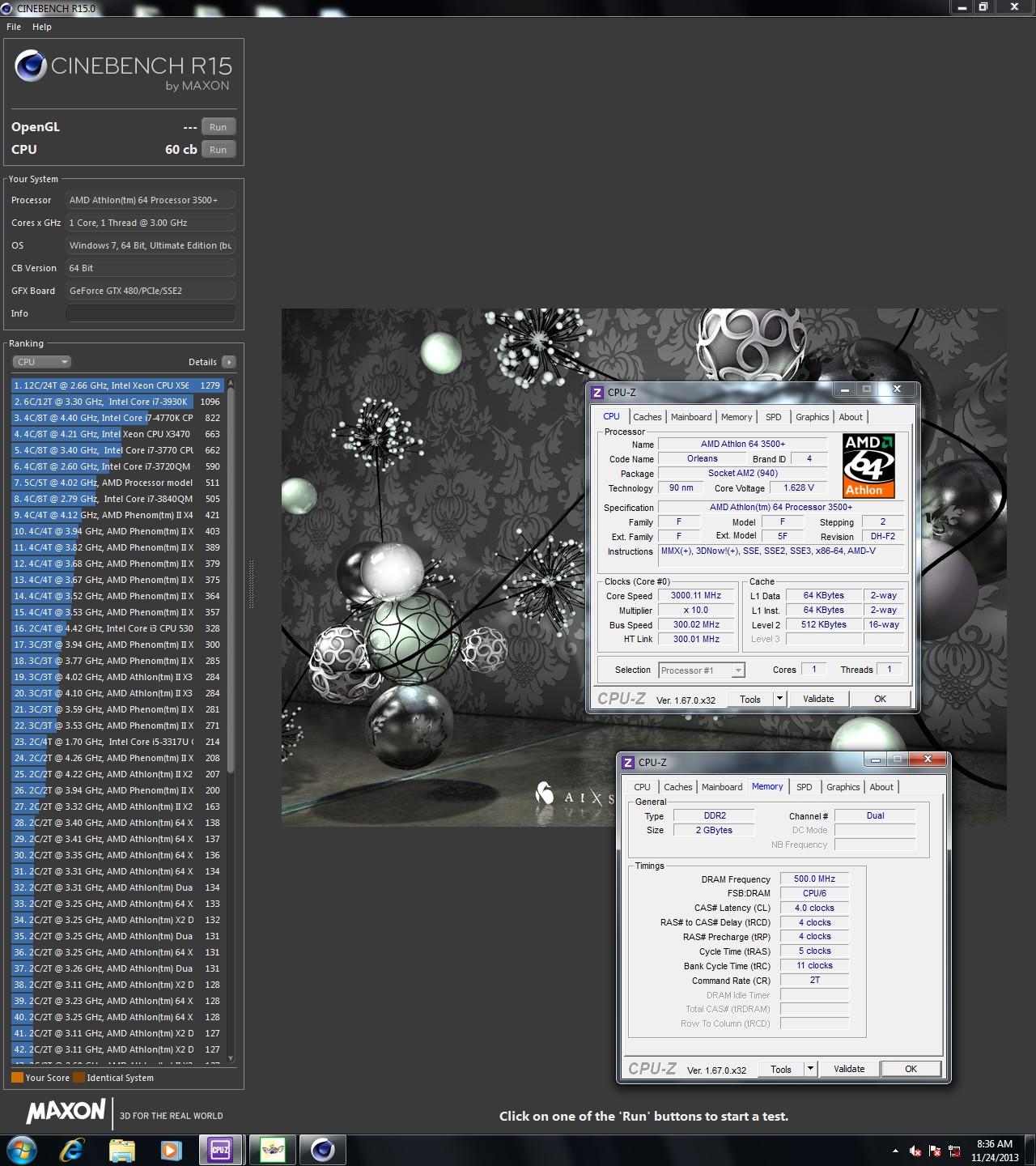
Task: Run the CPU benchmark
Action: [x=219, y=150]
